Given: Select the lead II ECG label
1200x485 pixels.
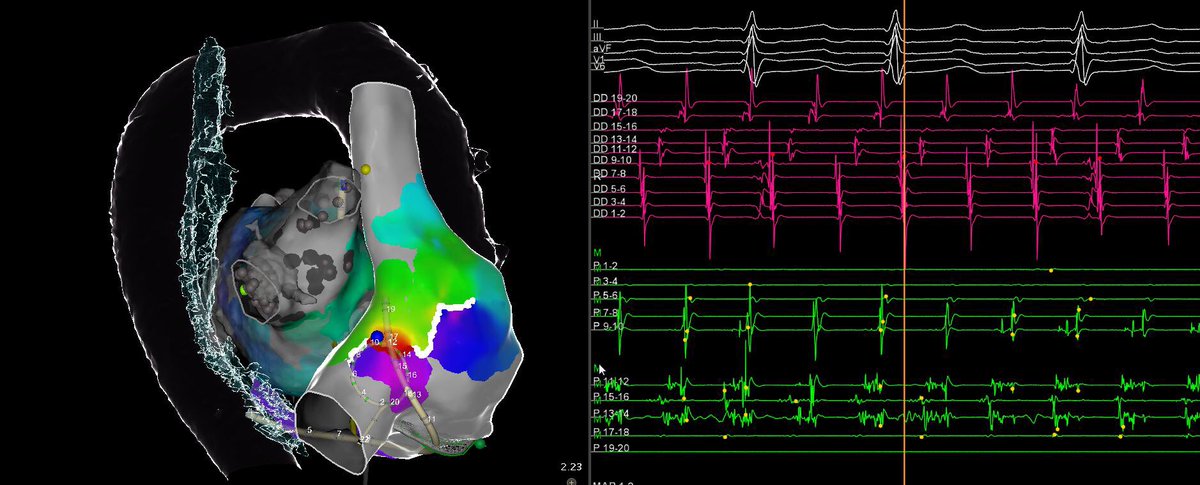Looking at the screenshot, I should (596, 22).
